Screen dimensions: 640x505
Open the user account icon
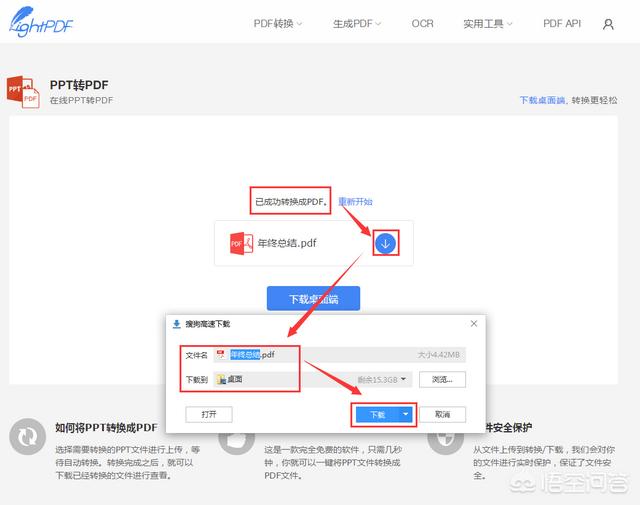608,24
